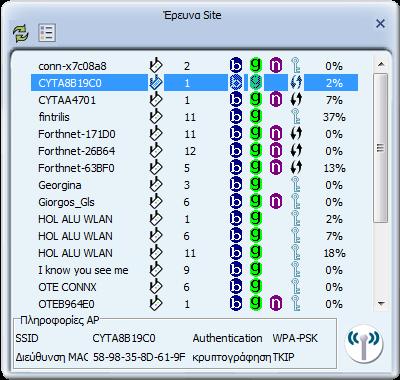Click the key icon in Georgina row

coord(295,184)
